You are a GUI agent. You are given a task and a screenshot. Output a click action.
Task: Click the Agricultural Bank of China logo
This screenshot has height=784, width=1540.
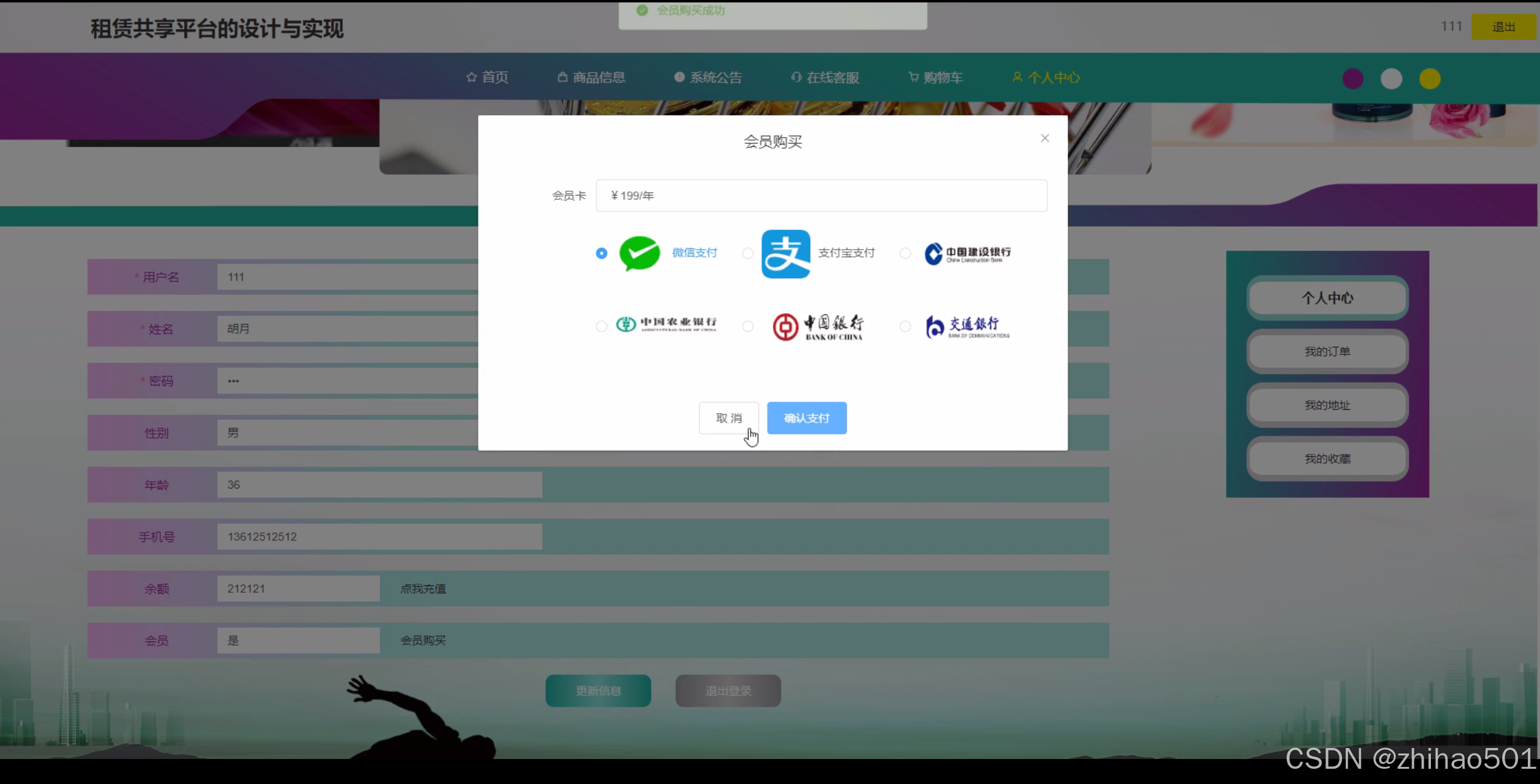tap(666, 324)
